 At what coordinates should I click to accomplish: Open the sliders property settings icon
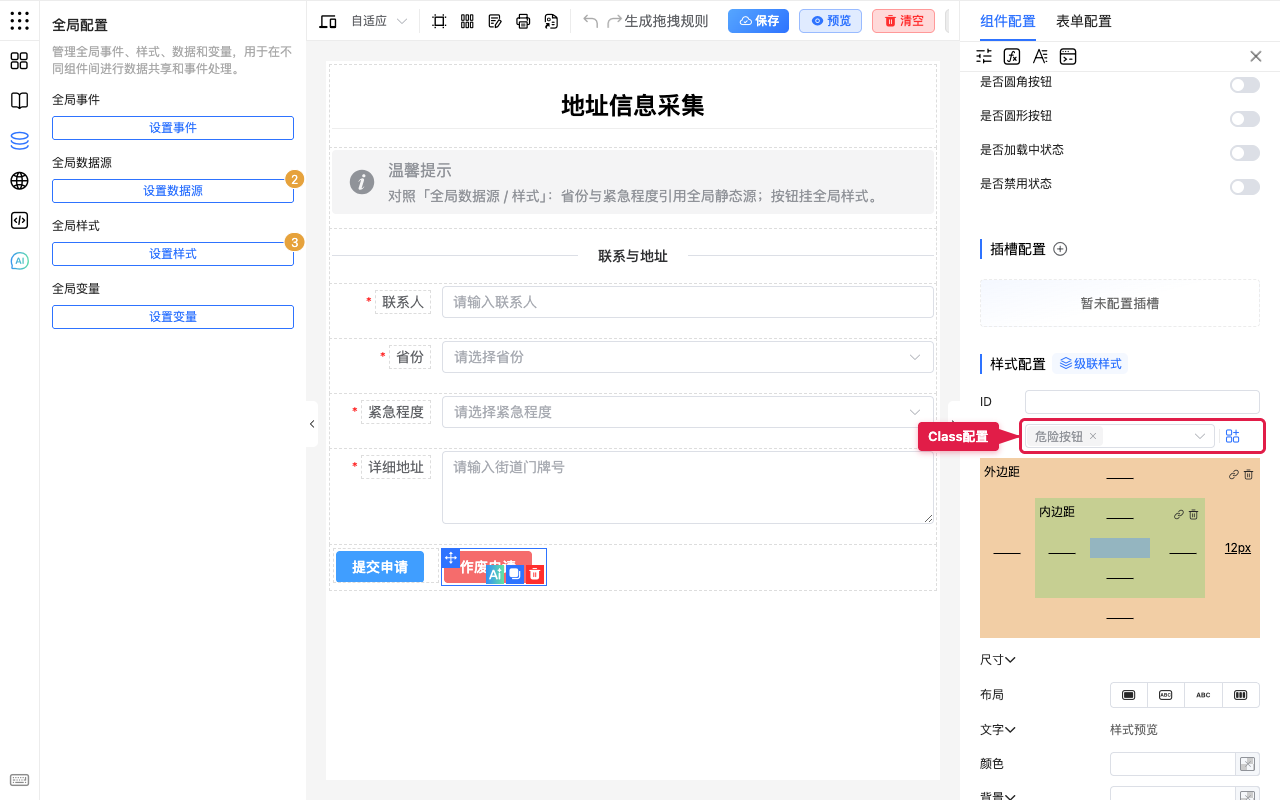(984, 57)
